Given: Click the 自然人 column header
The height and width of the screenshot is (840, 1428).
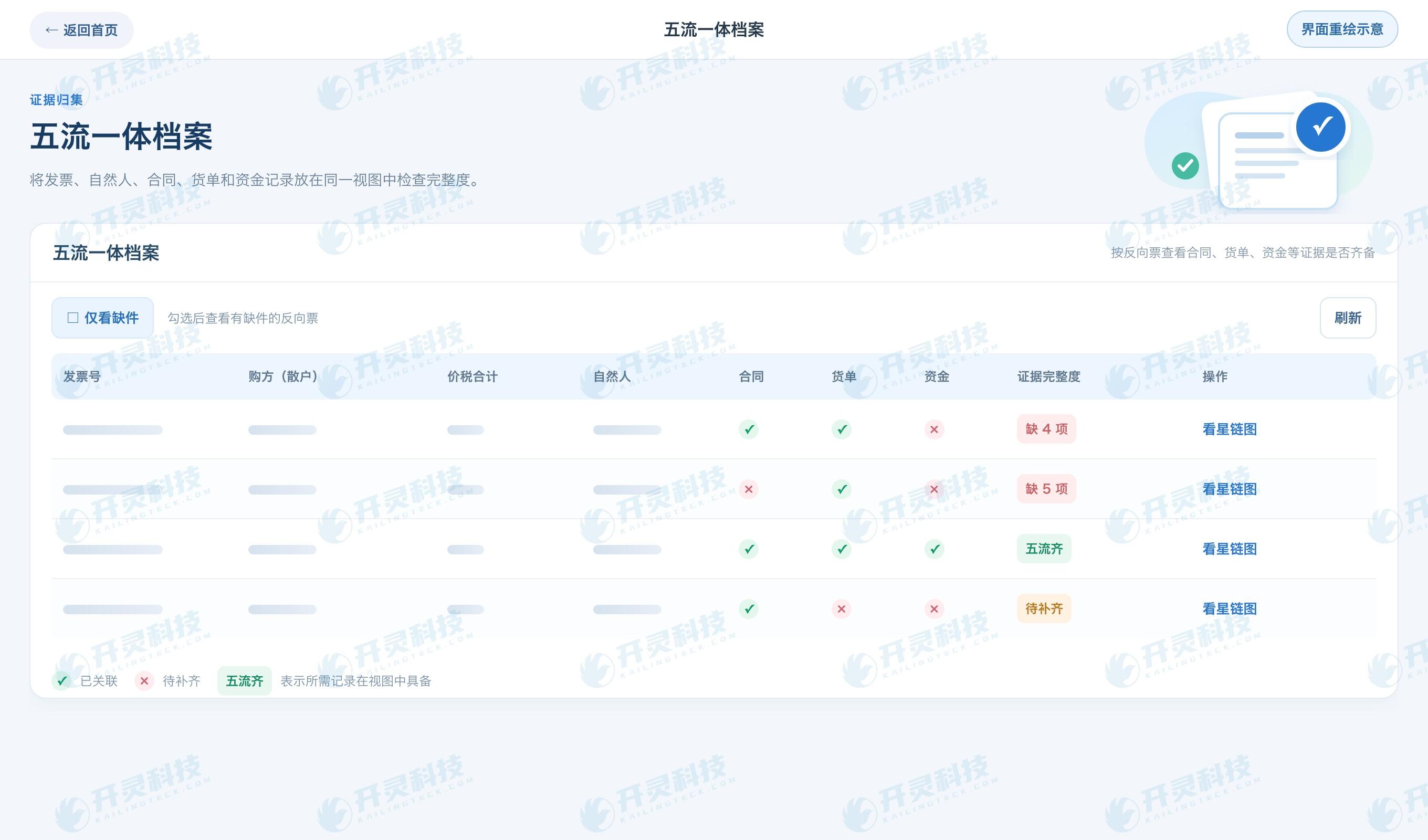Looking at the screenshot, I should [612, 376].
